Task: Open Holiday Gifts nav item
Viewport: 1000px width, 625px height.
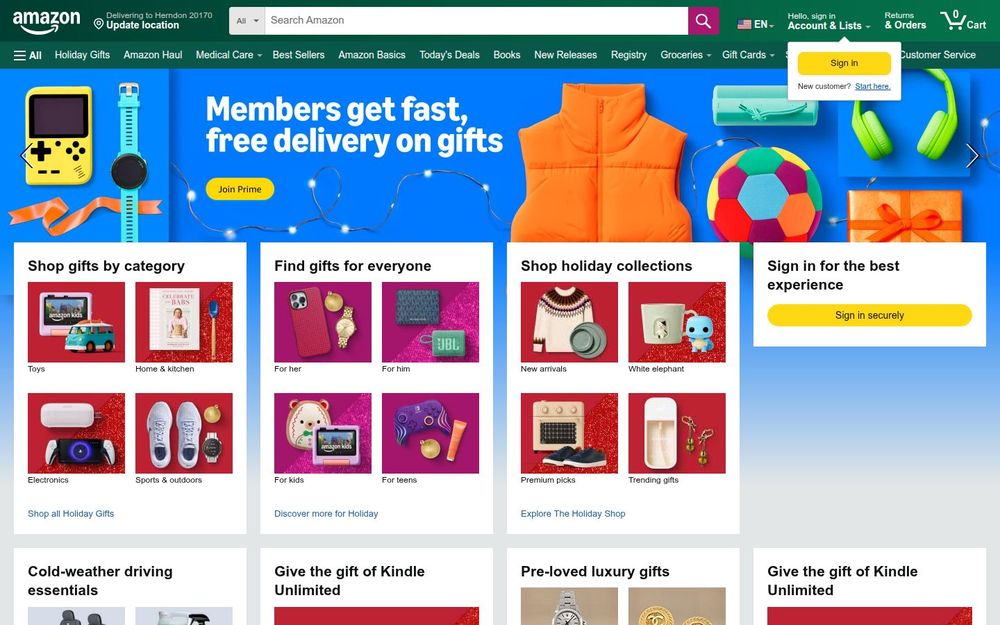Action: tap(82, 55)
